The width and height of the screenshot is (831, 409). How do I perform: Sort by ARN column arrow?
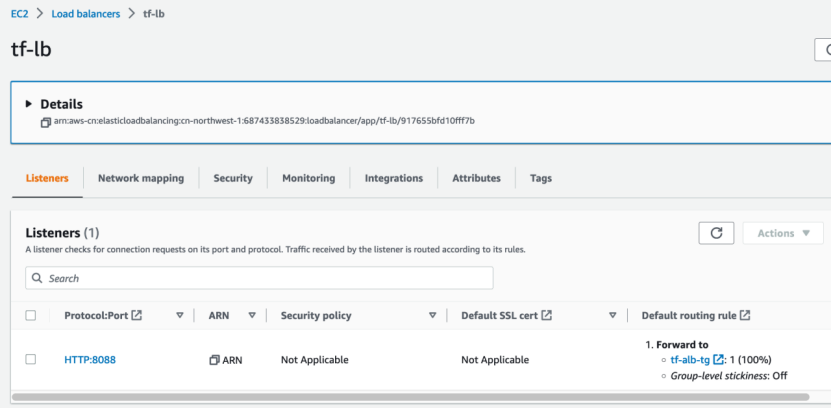coord(252,315)
